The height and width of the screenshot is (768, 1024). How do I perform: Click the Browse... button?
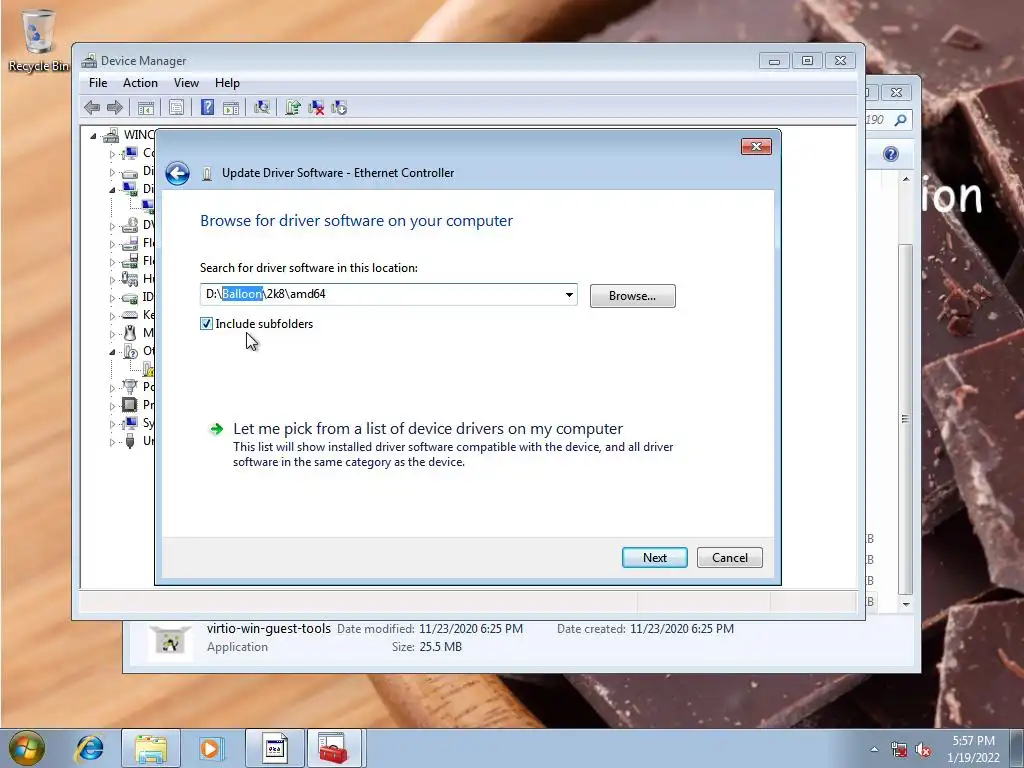633,296
